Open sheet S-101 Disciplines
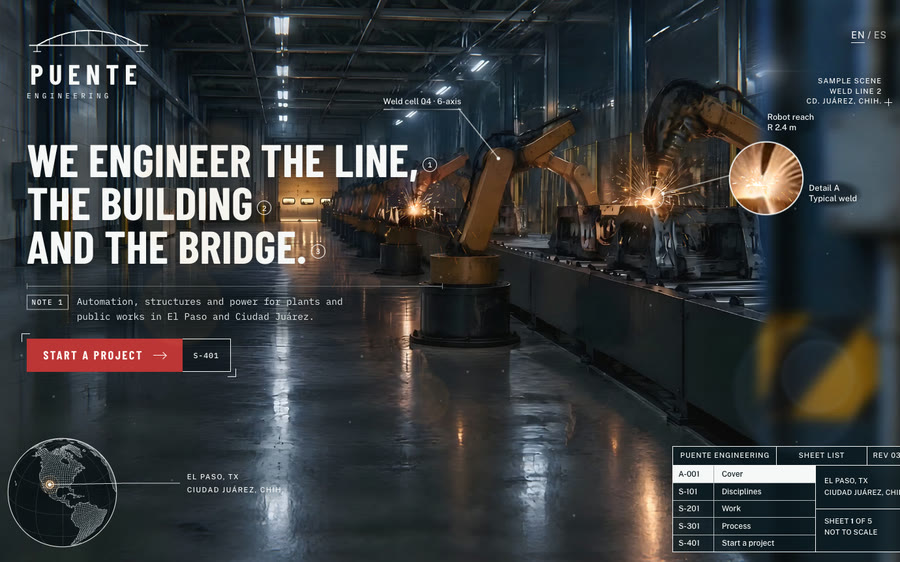 (744, 491)
